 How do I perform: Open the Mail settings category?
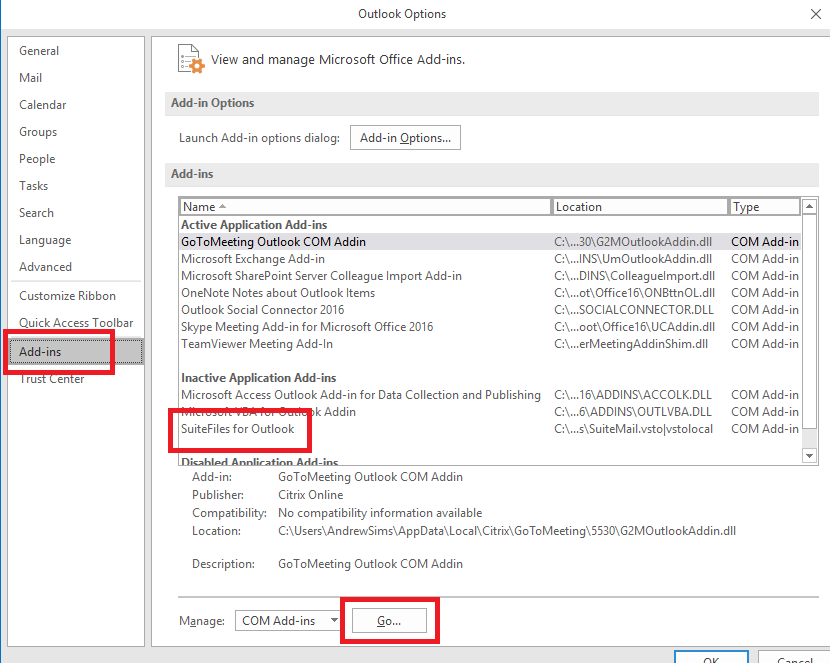(x=31, y=77)
